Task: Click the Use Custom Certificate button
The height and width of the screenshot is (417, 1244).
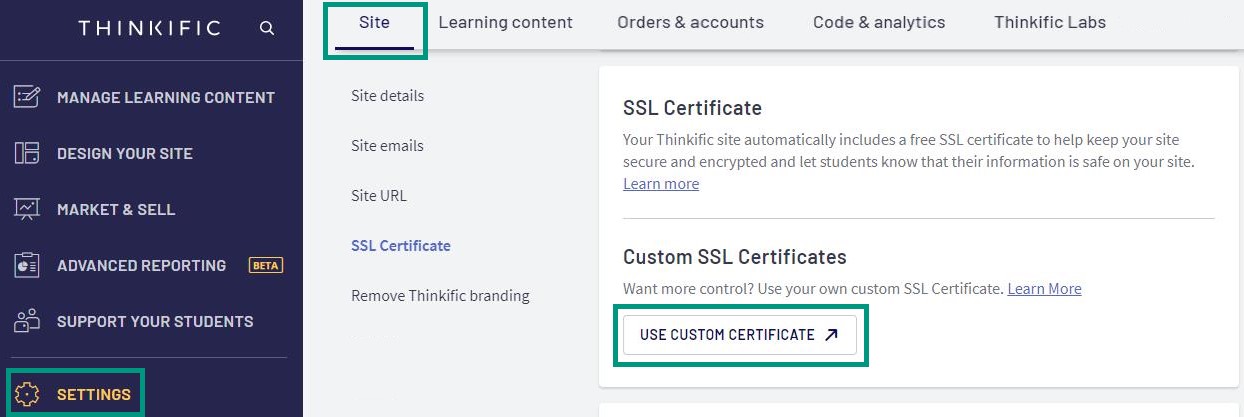Action: pyautogui.click(x=740, y=335)
